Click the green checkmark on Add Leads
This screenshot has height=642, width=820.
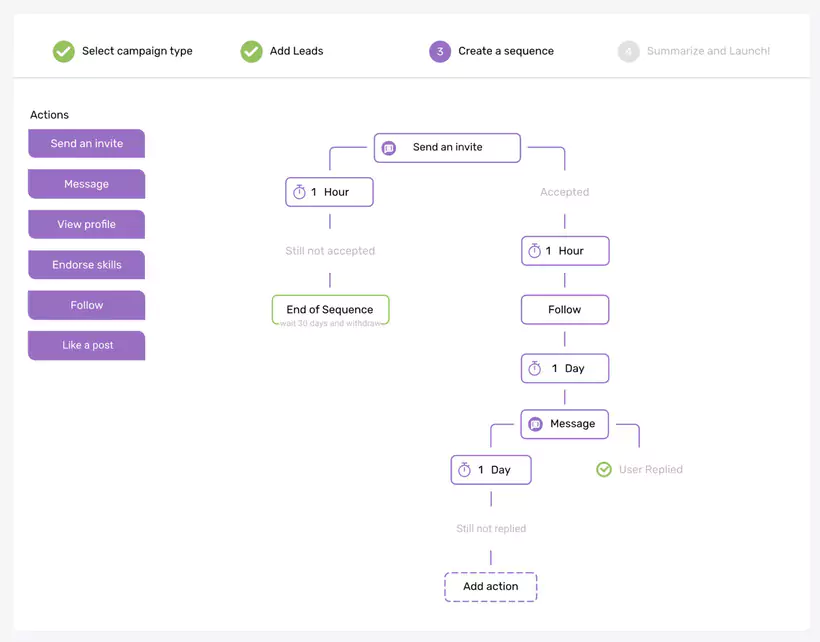click(251, 50)
